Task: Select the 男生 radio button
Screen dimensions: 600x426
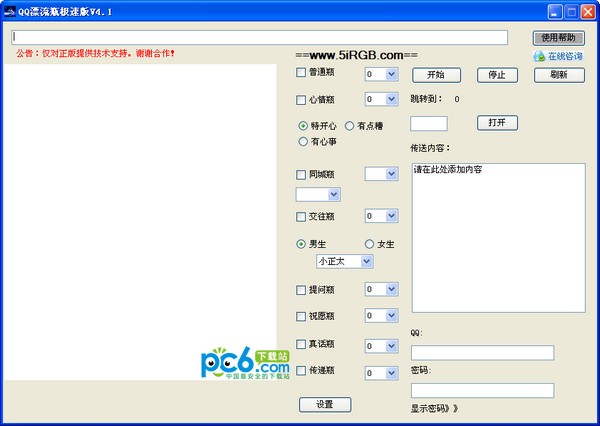Action: click(301, 244)
